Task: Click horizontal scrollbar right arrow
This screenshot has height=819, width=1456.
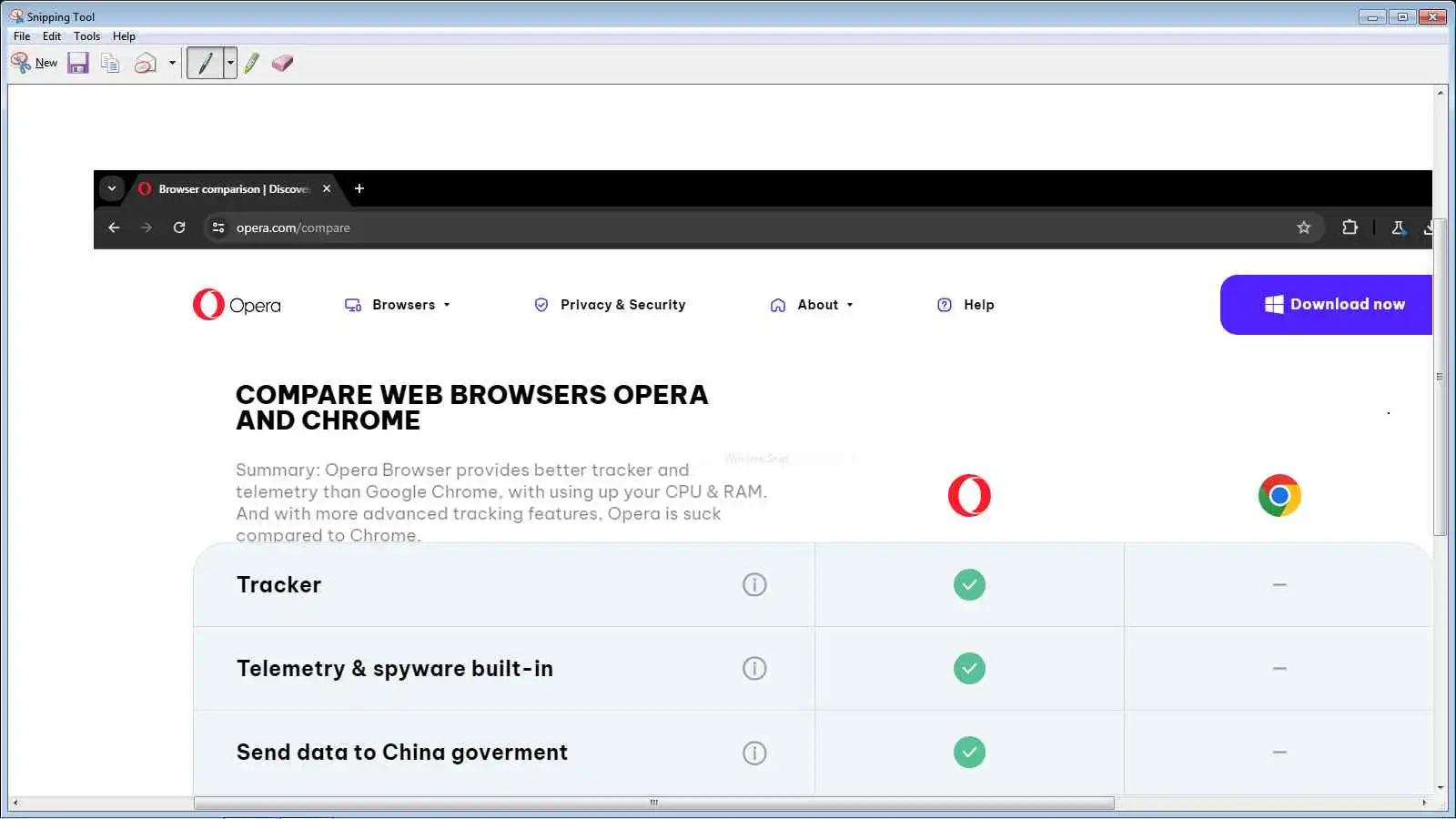Action: coord(1424,803)
